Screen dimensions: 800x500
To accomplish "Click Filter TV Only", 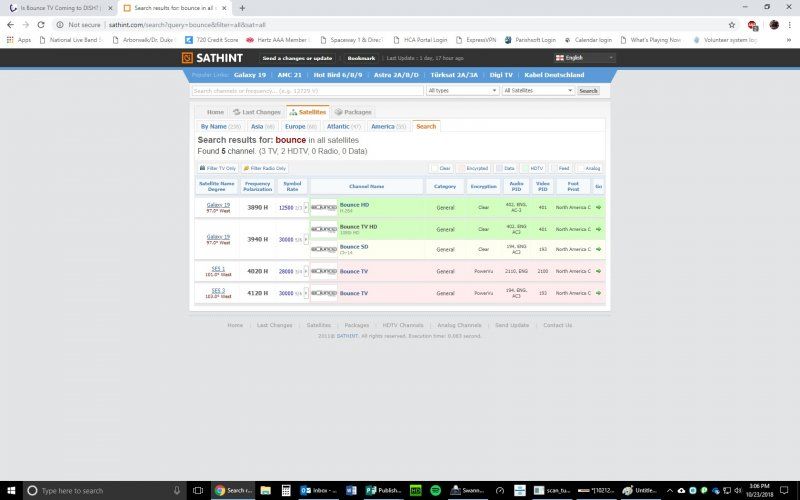I will [217, 168].
